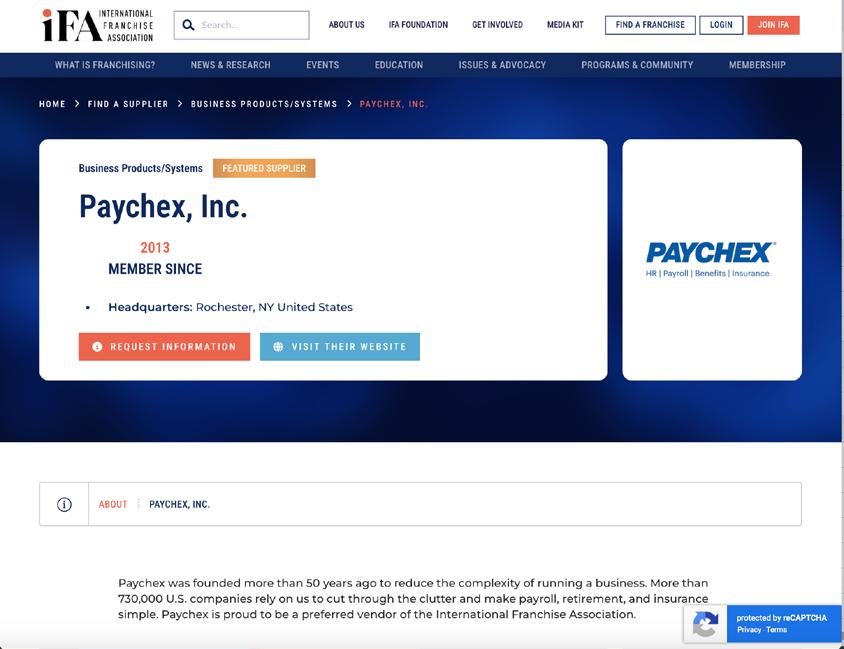The width and height of the screenshot is (844, 649).
Task: Go to Home in the breadcrumb
Action: pos(52,104)
